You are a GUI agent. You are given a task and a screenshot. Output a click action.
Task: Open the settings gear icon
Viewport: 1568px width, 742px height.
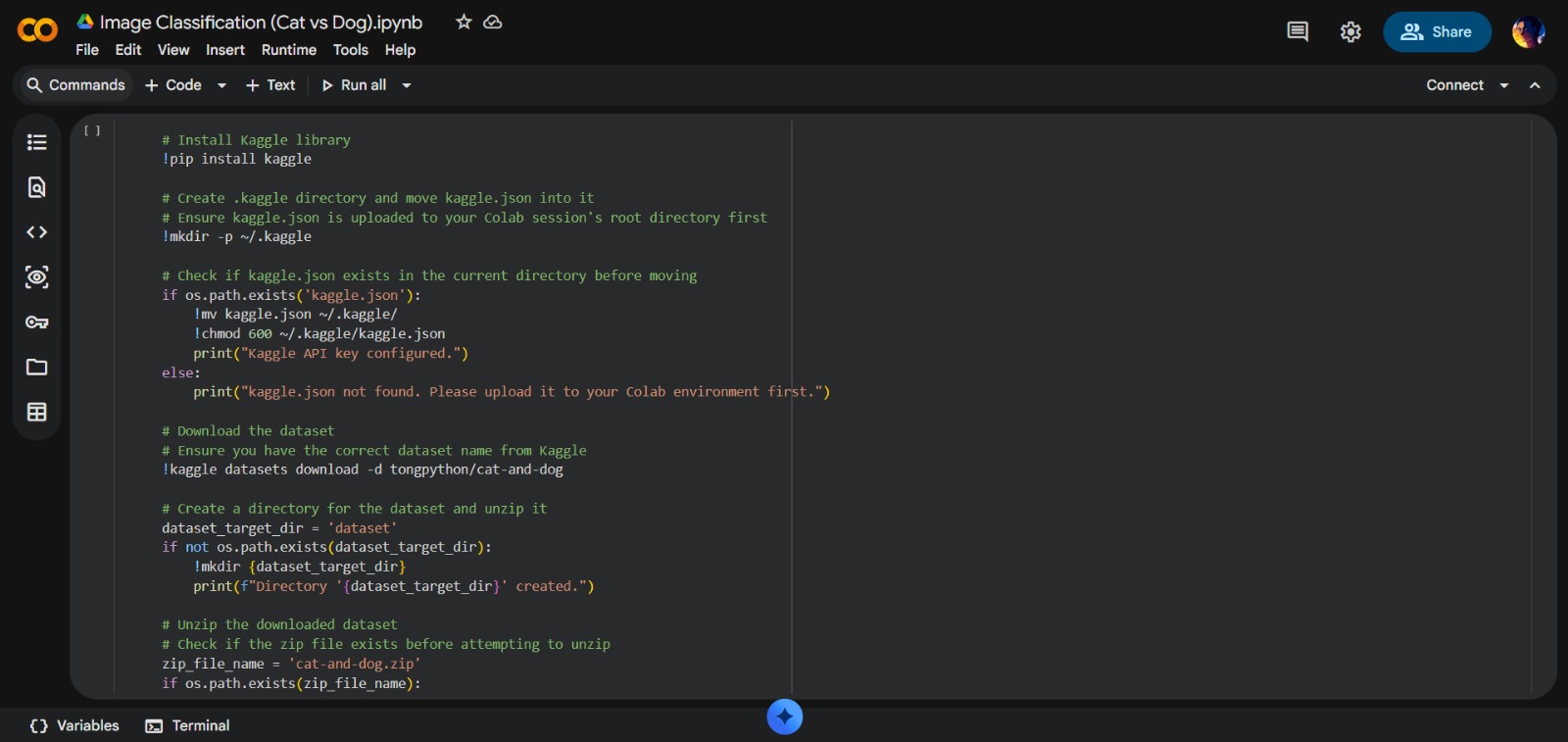click(1350, 32)
